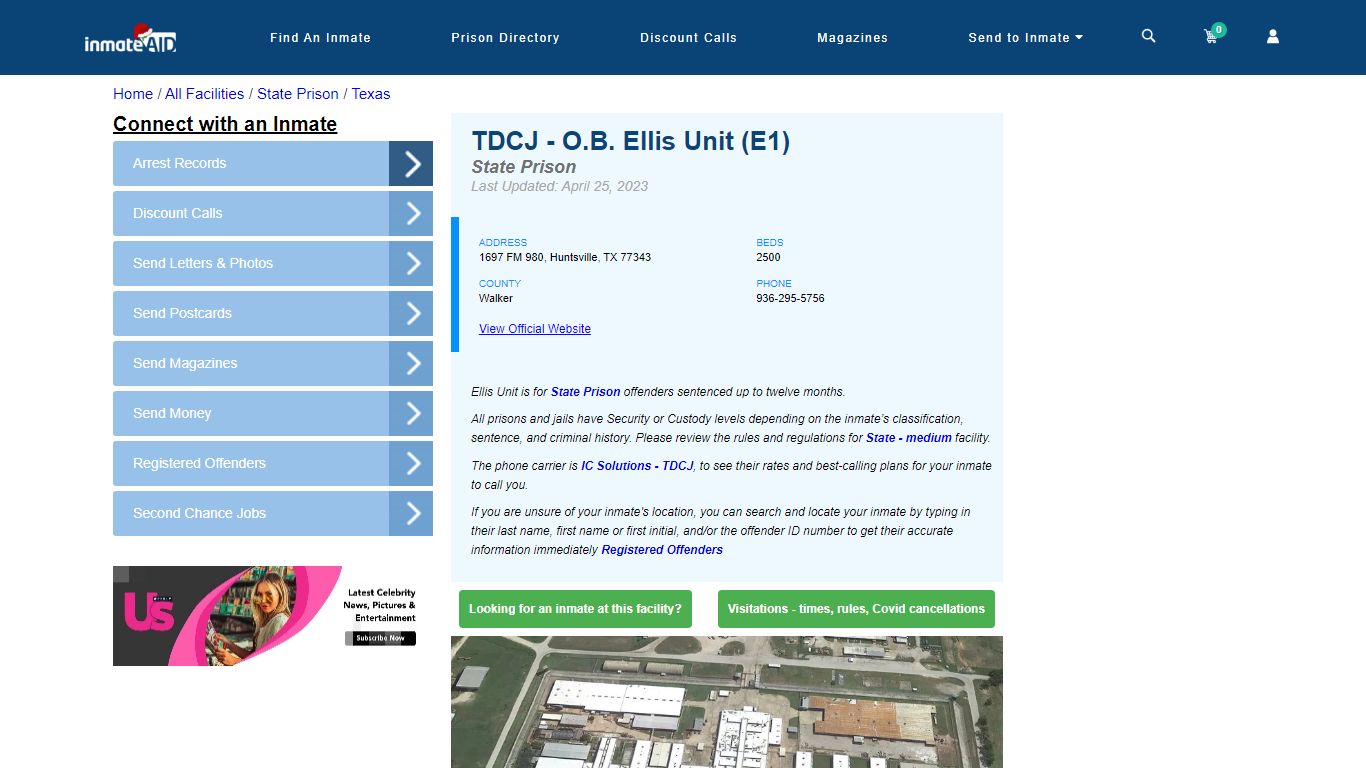Click the arrow beside Send Letters & Photos
The image size is (1366, 768).
coord(411,263)
